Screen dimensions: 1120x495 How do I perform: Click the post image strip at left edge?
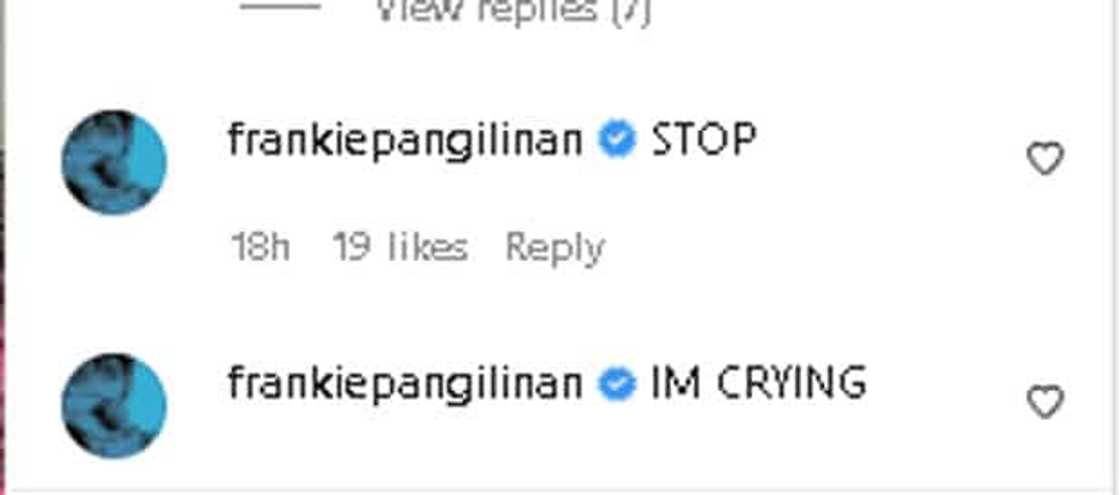[2, 247]
